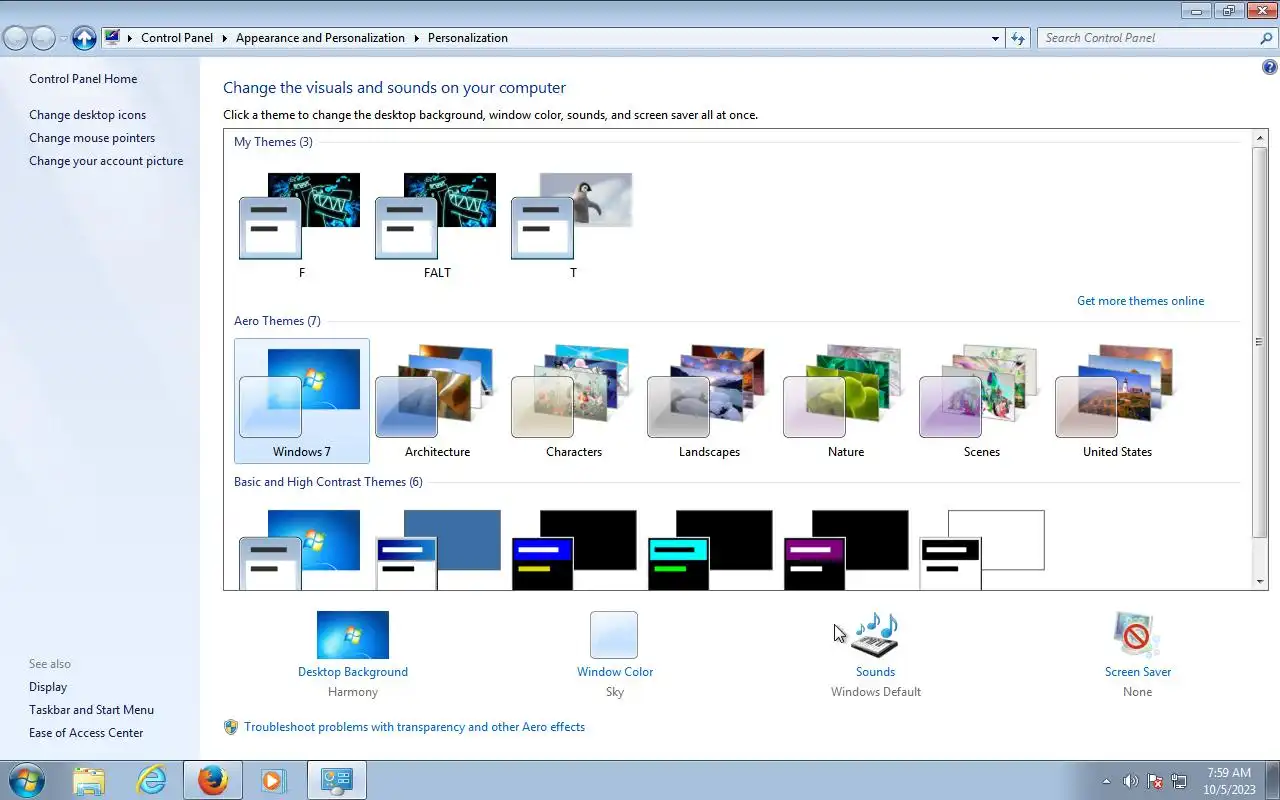Open Taskbar and Start Menu link
1280x800 pixels.
tap(91, 710)
